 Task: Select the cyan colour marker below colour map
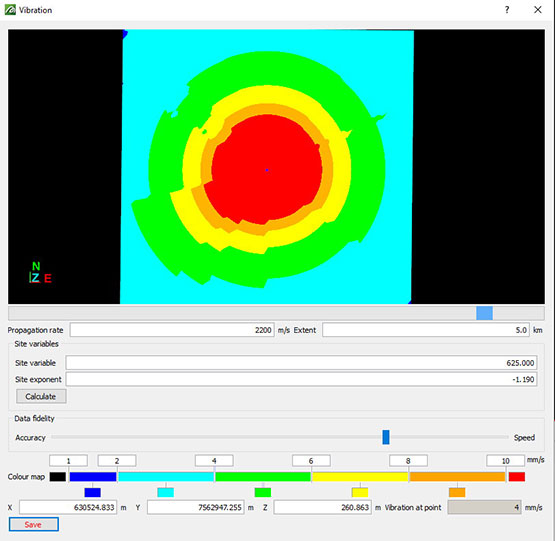pyautogui.click(x=166, y=492)
